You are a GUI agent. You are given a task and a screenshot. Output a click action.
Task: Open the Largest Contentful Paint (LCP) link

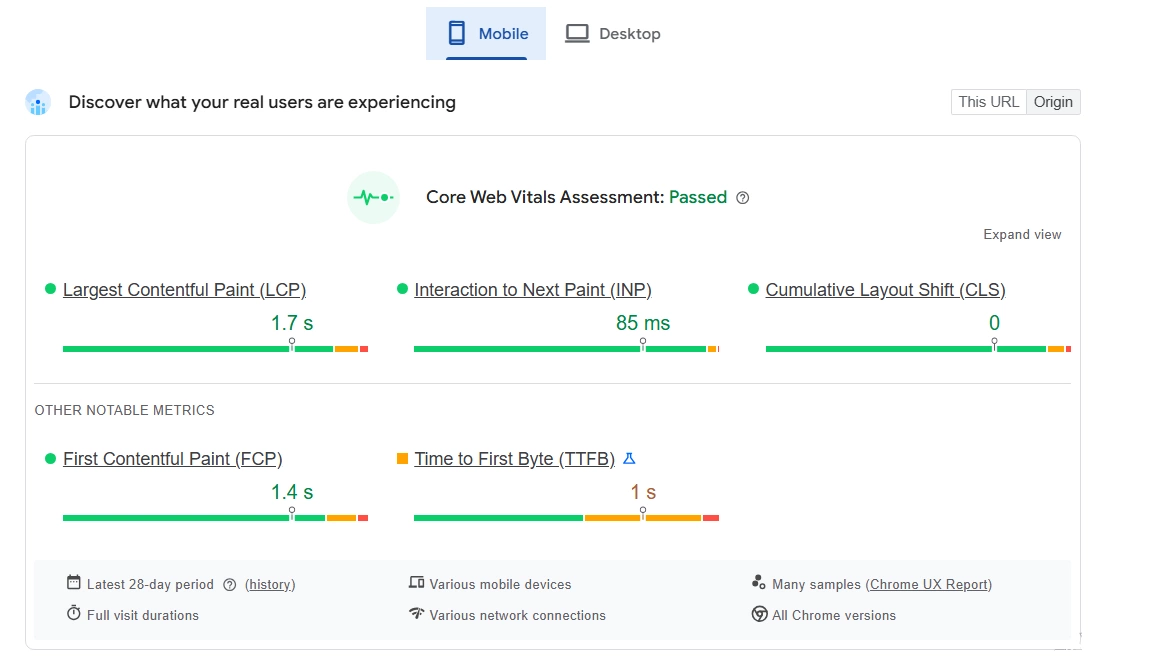[184, 290]
